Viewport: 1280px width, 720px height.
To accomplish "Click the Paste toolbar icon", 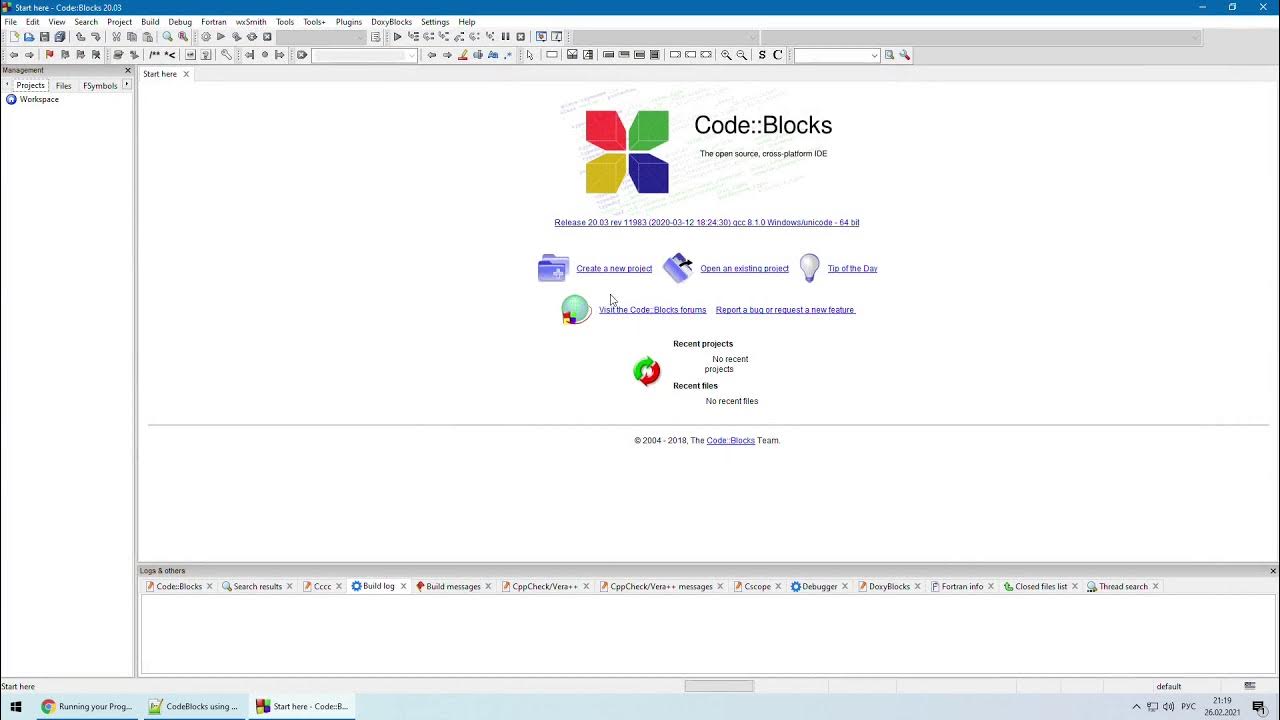I will [147, 37].
